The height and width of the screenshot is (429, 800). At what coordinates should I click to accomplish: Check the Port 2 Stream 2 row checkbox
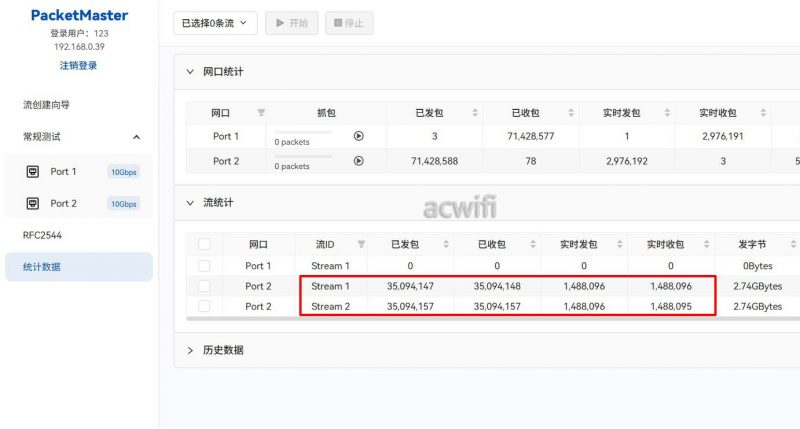point(205,306)
